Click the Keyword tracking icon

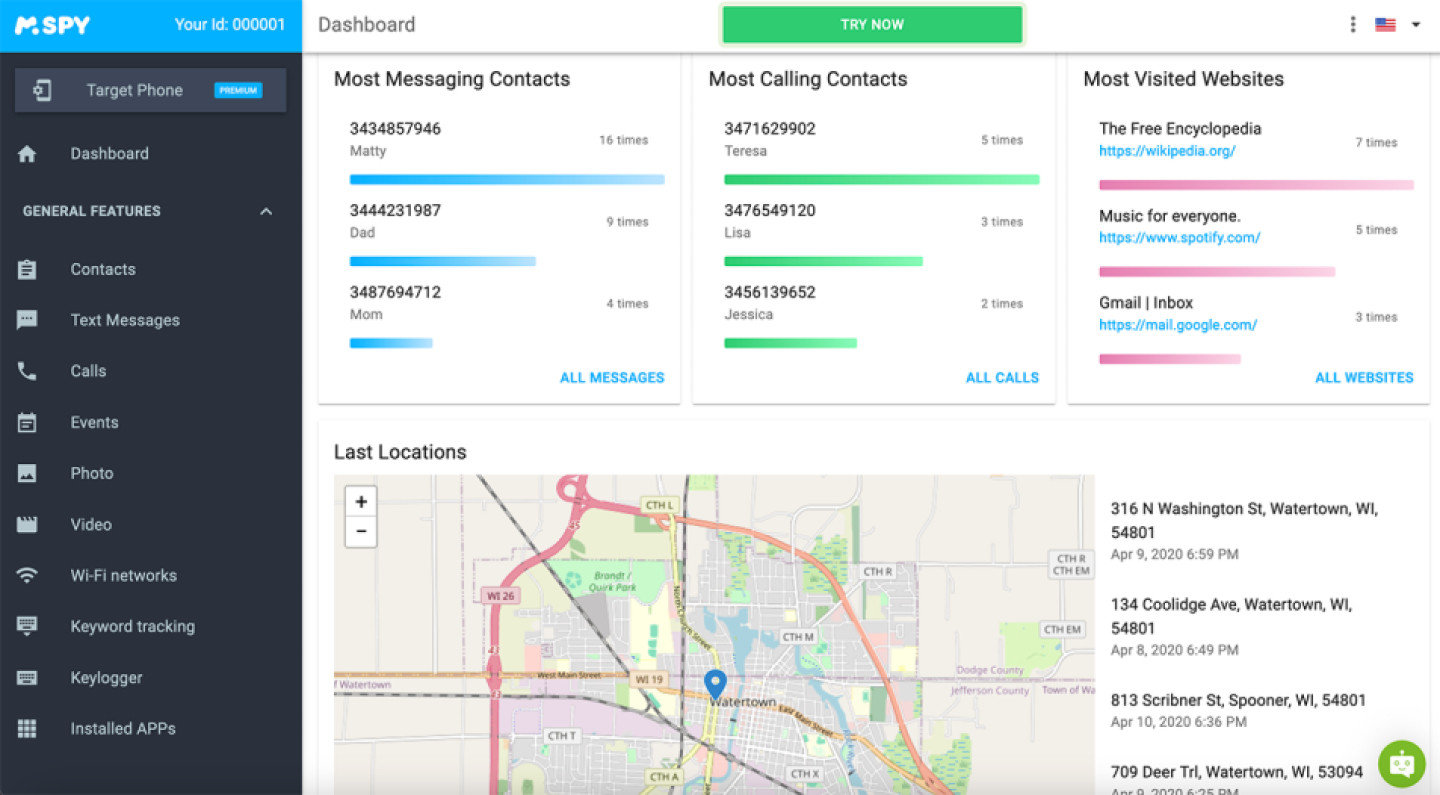tap(27, 627)
